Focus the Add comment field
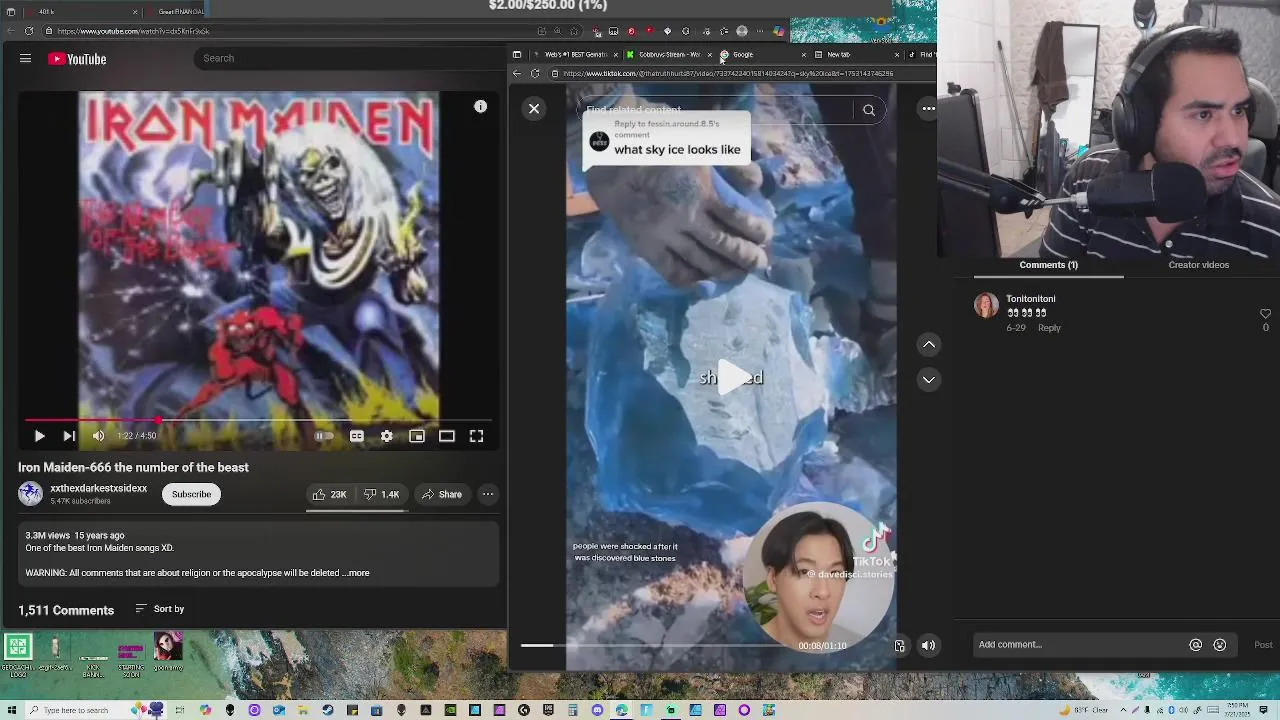 point(1080,645)
